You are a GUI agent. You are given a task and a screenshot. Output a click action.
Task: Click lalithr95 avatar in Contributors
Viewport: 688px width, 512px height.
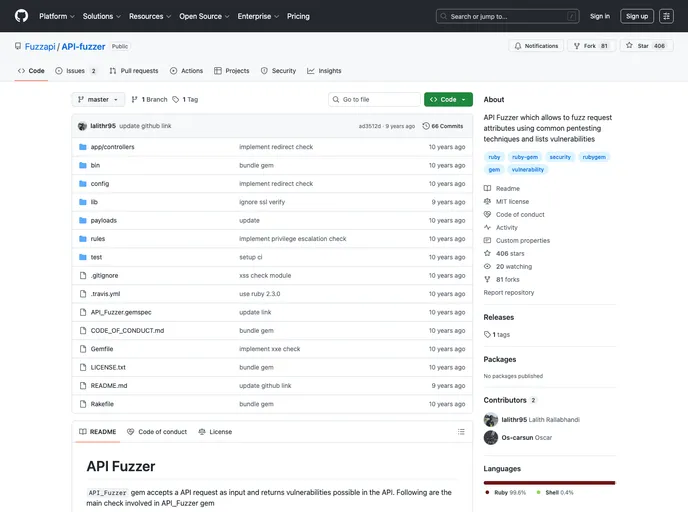[491, 420]
